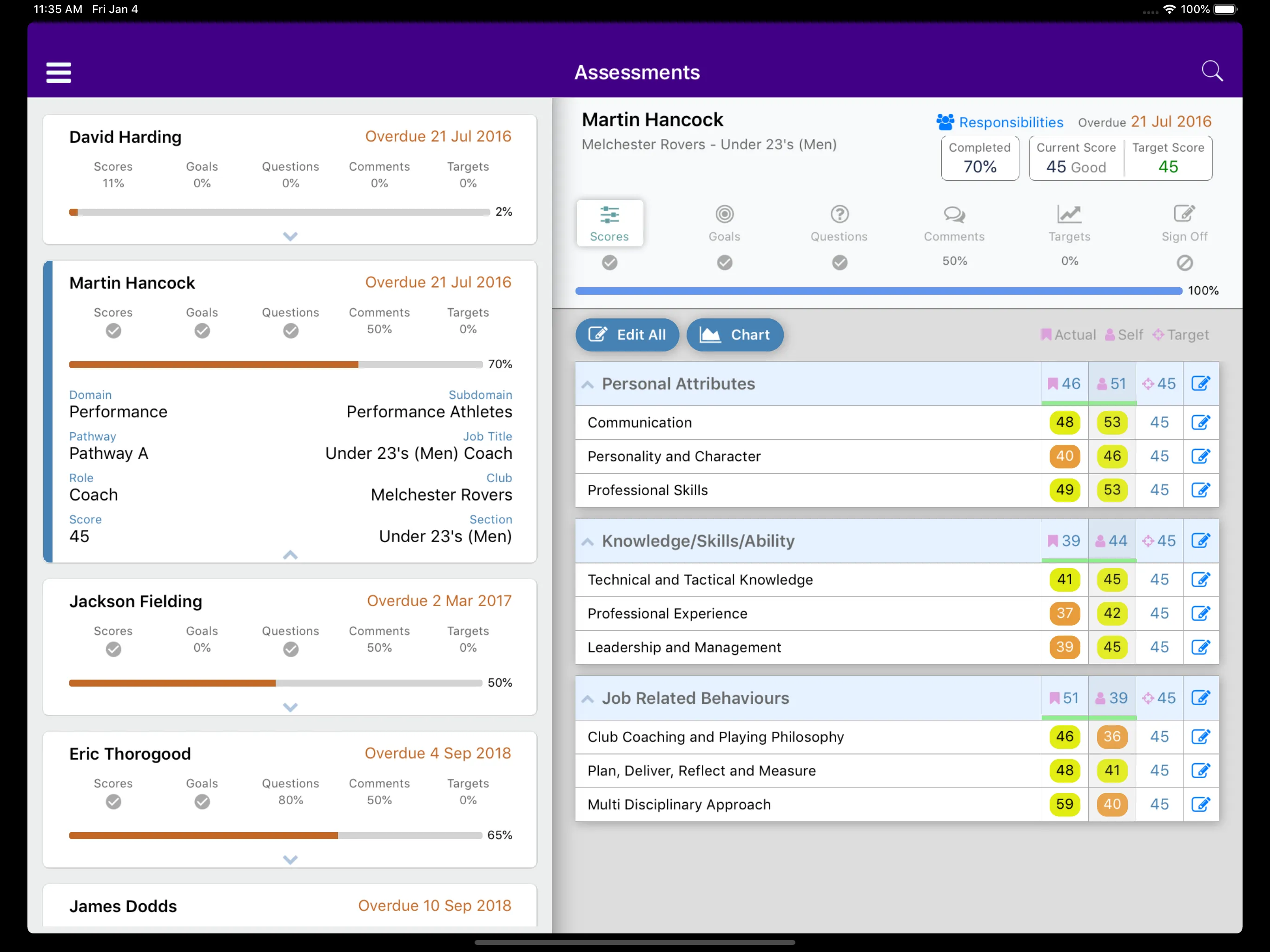Open the Questions tab
This screenshot has width=1270, height=952.
[840, 224]
